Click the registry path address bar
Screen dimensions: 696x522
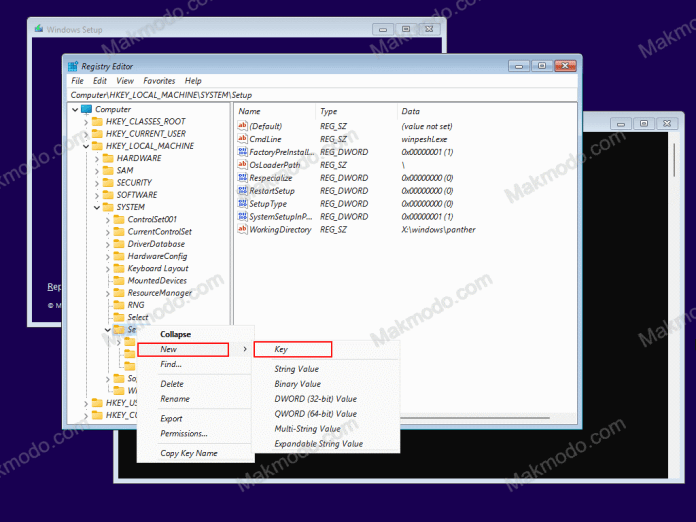323,95
